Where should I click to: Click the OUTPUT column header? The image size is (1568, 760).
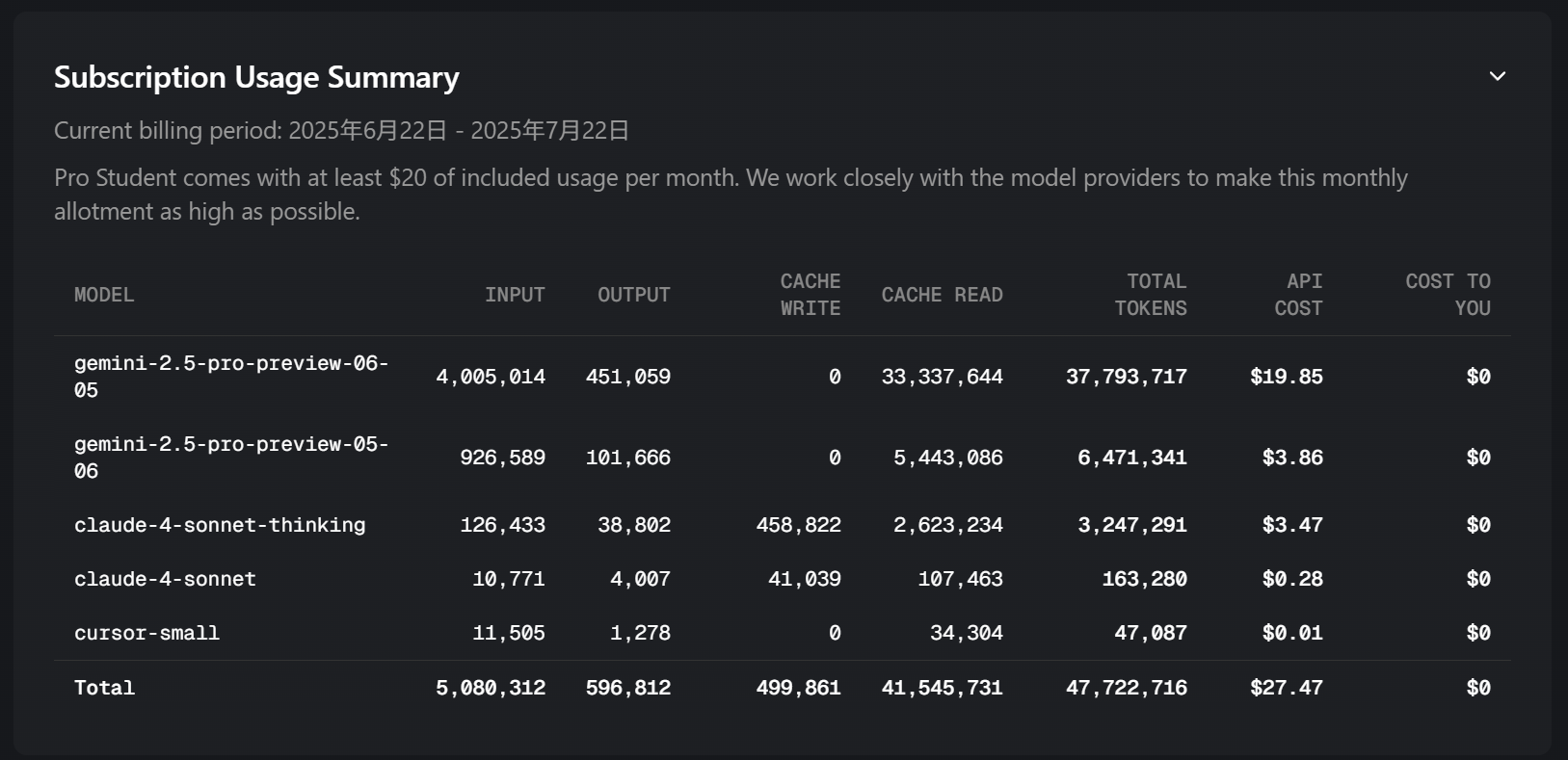[633, 295]
